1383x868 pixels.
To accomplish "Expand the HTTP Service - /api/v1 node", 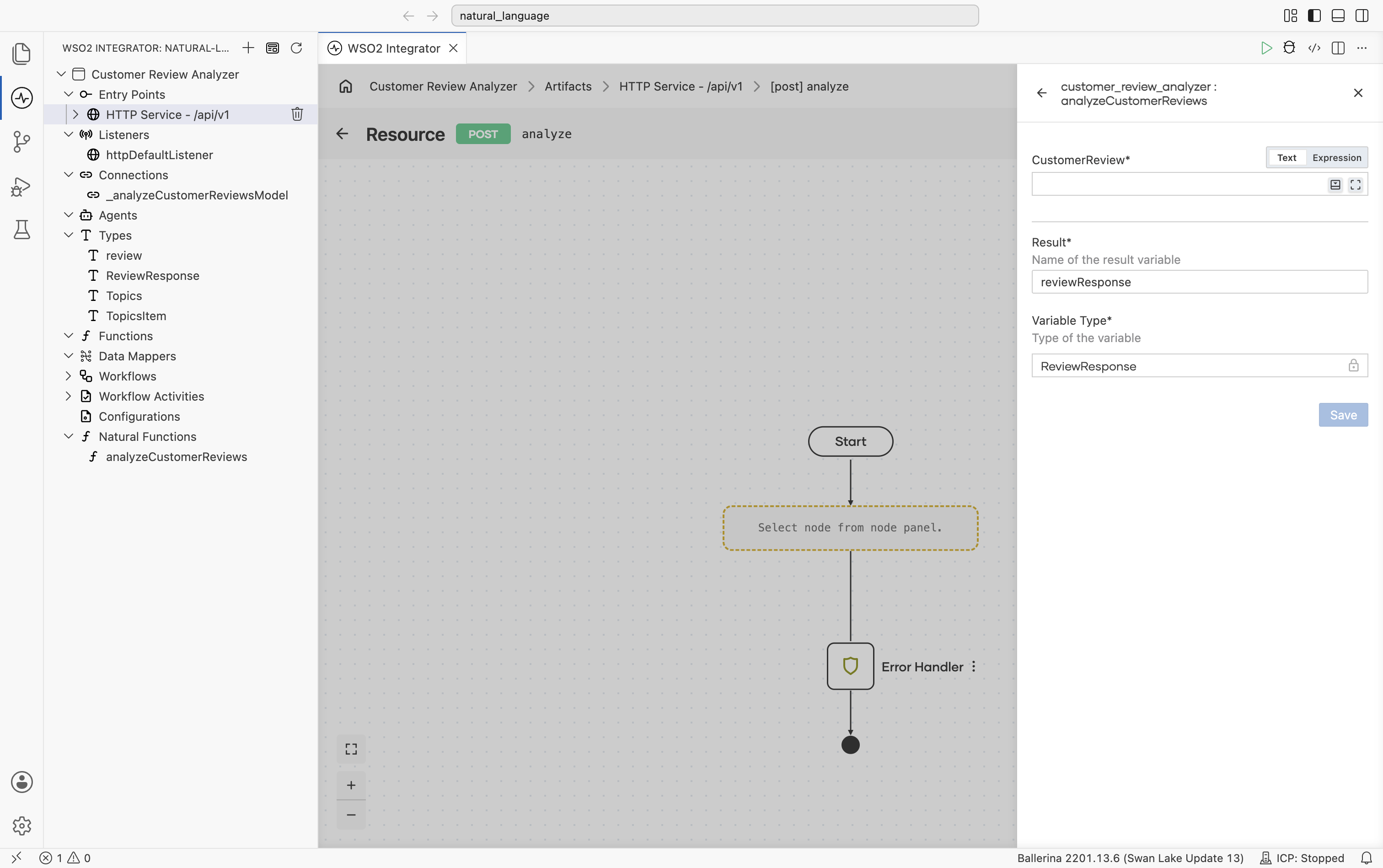I will click(x=75, y=114).
